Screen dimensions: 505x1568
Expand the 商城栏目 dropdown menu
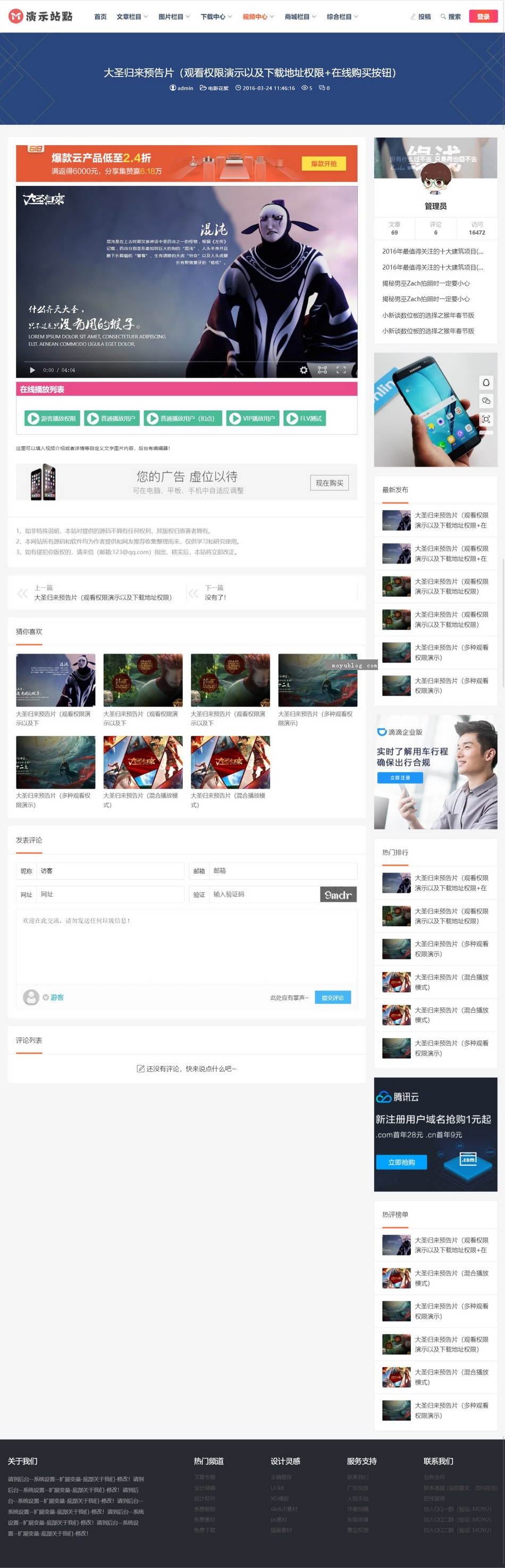[300, 16]
